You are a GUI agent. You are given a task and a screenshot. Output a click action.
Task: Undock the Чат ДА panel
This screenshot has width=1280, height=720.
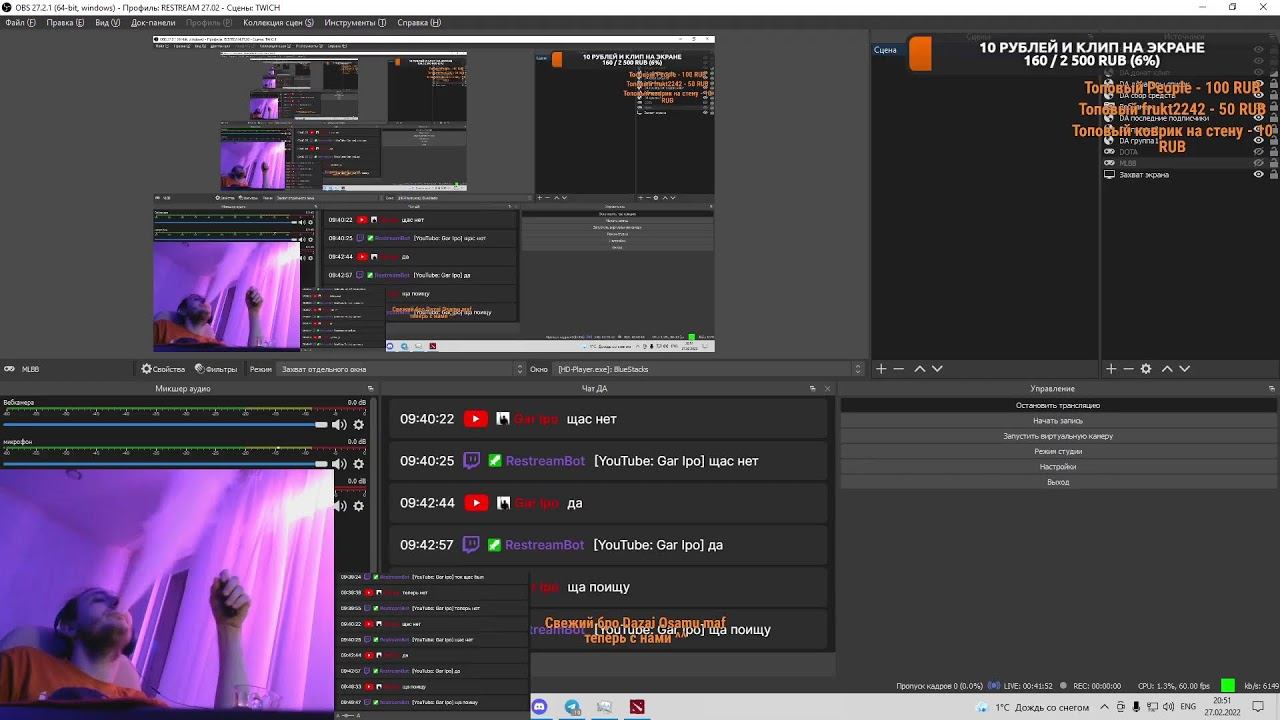[x=812, y=388]
